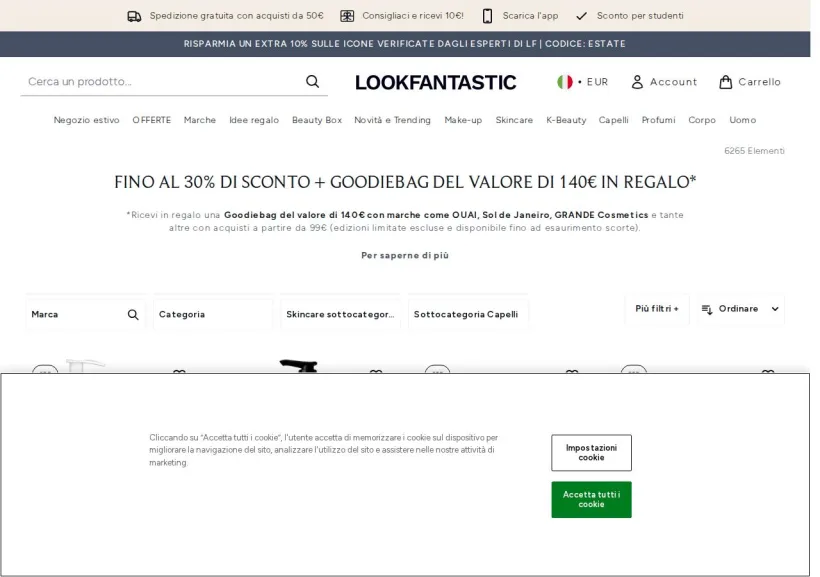Click Impostazioni cookie button
820x577 pixels.
coord(591,452)
